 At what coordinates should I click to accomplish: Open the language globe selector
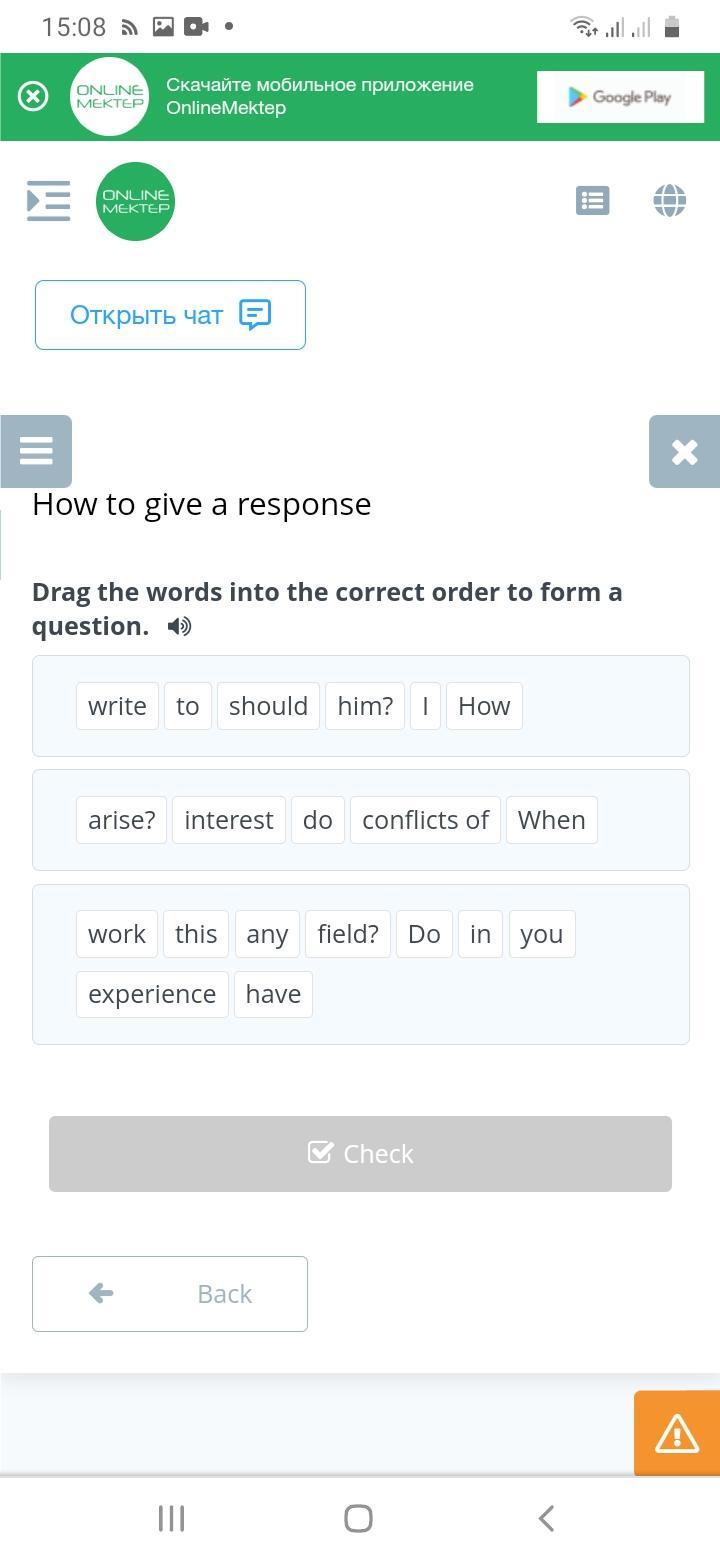[x=669, y=201]
